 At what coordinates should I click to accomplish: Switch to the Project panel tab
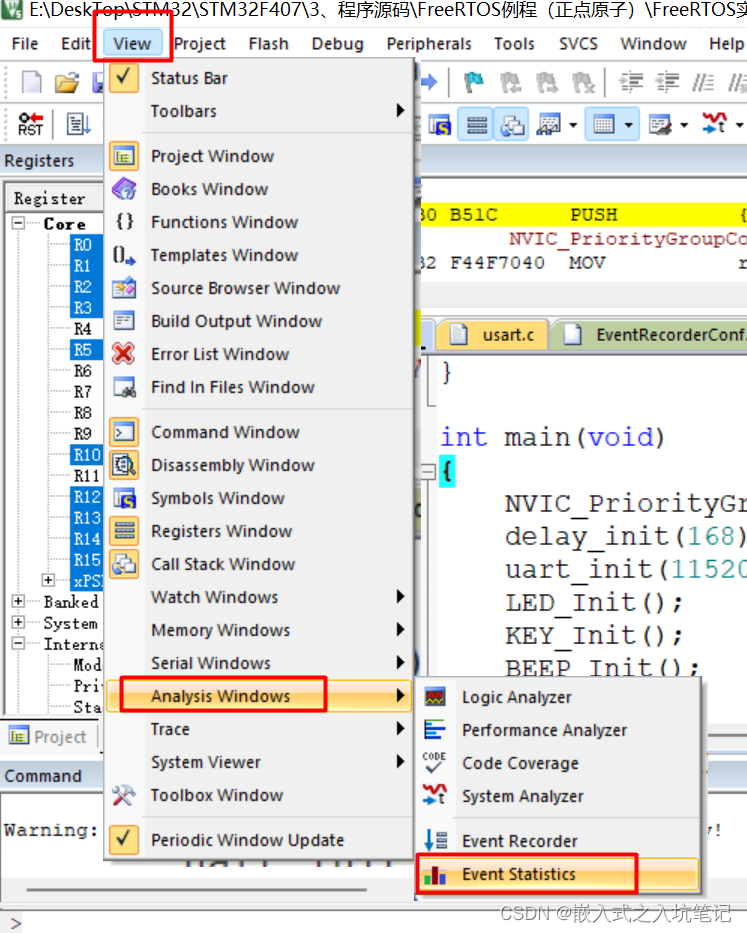click(x=49, y=737)
